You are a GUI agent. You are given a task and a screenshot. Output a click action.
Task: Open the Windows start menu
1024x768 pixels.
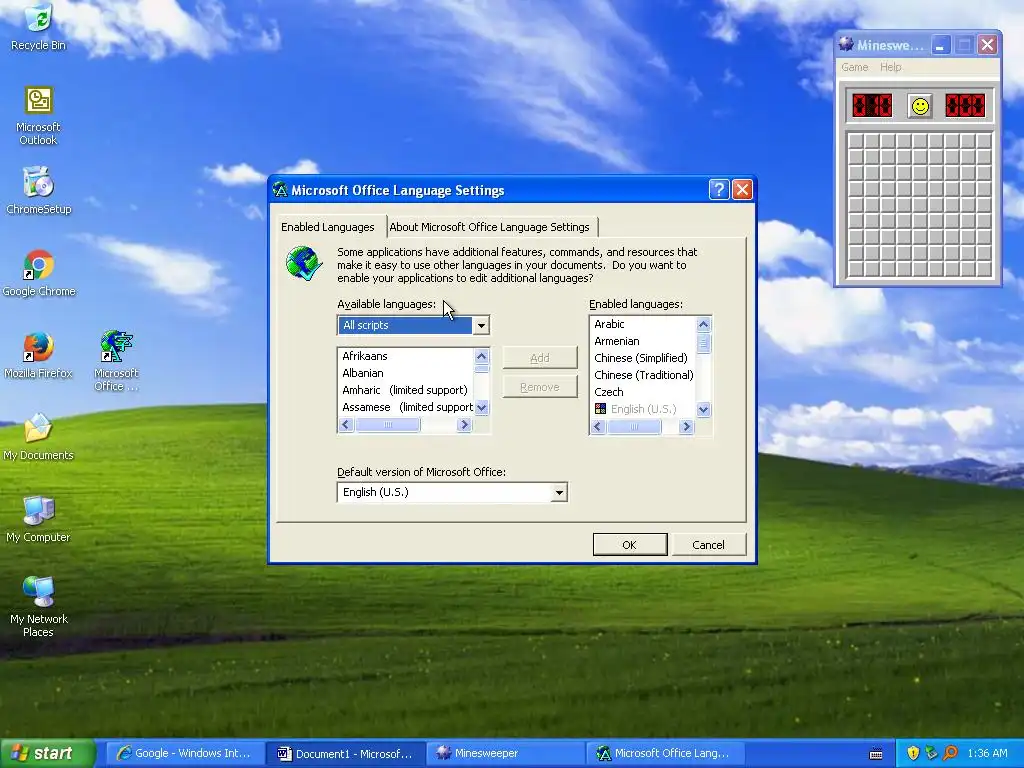click(x=46, y=753)
